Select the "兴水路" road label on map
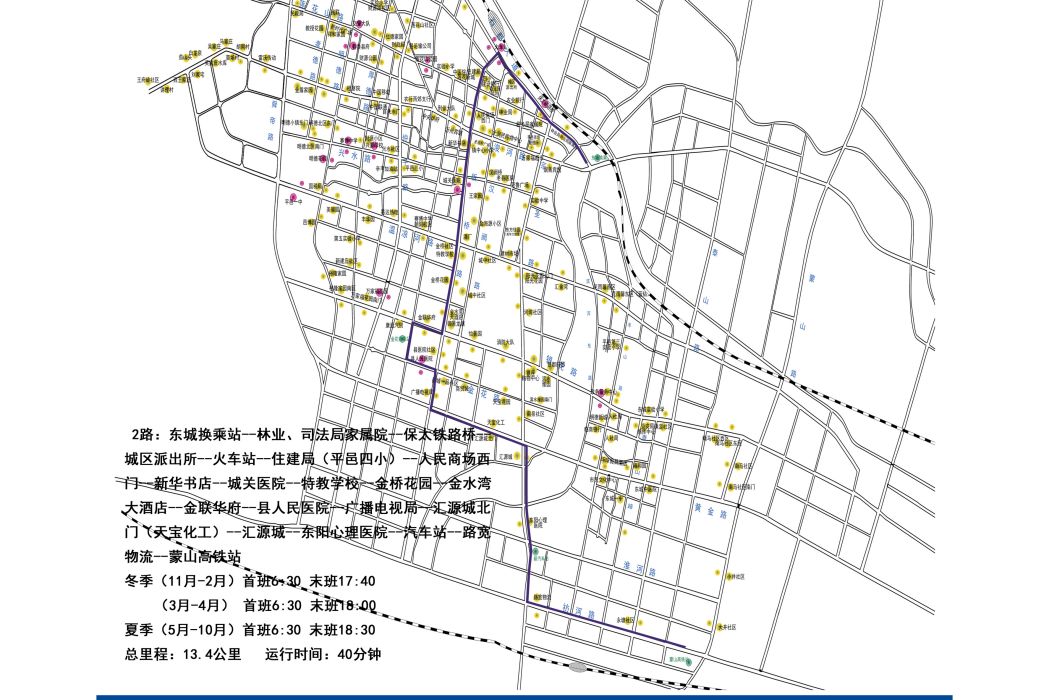This screenshot has height=700, width=1049. click(355, 157)
